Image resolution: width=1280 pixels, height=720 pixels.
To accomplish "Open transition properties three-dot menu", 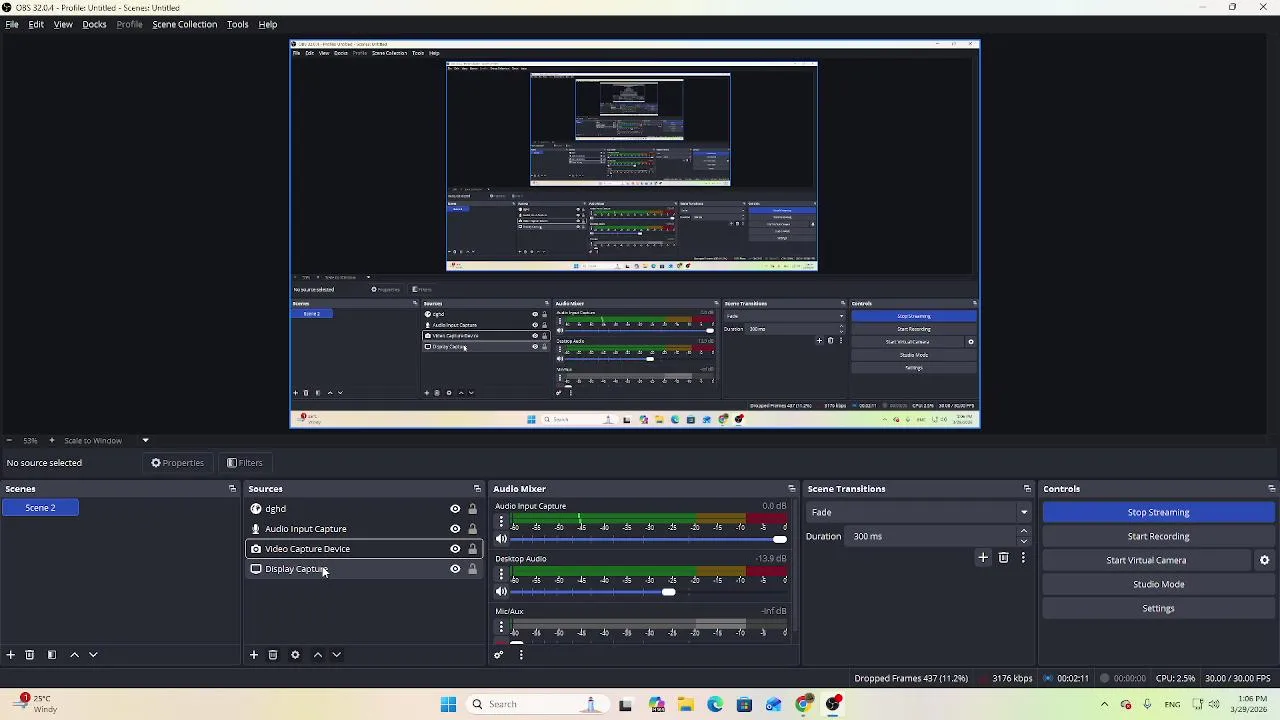I will 1023,558.
